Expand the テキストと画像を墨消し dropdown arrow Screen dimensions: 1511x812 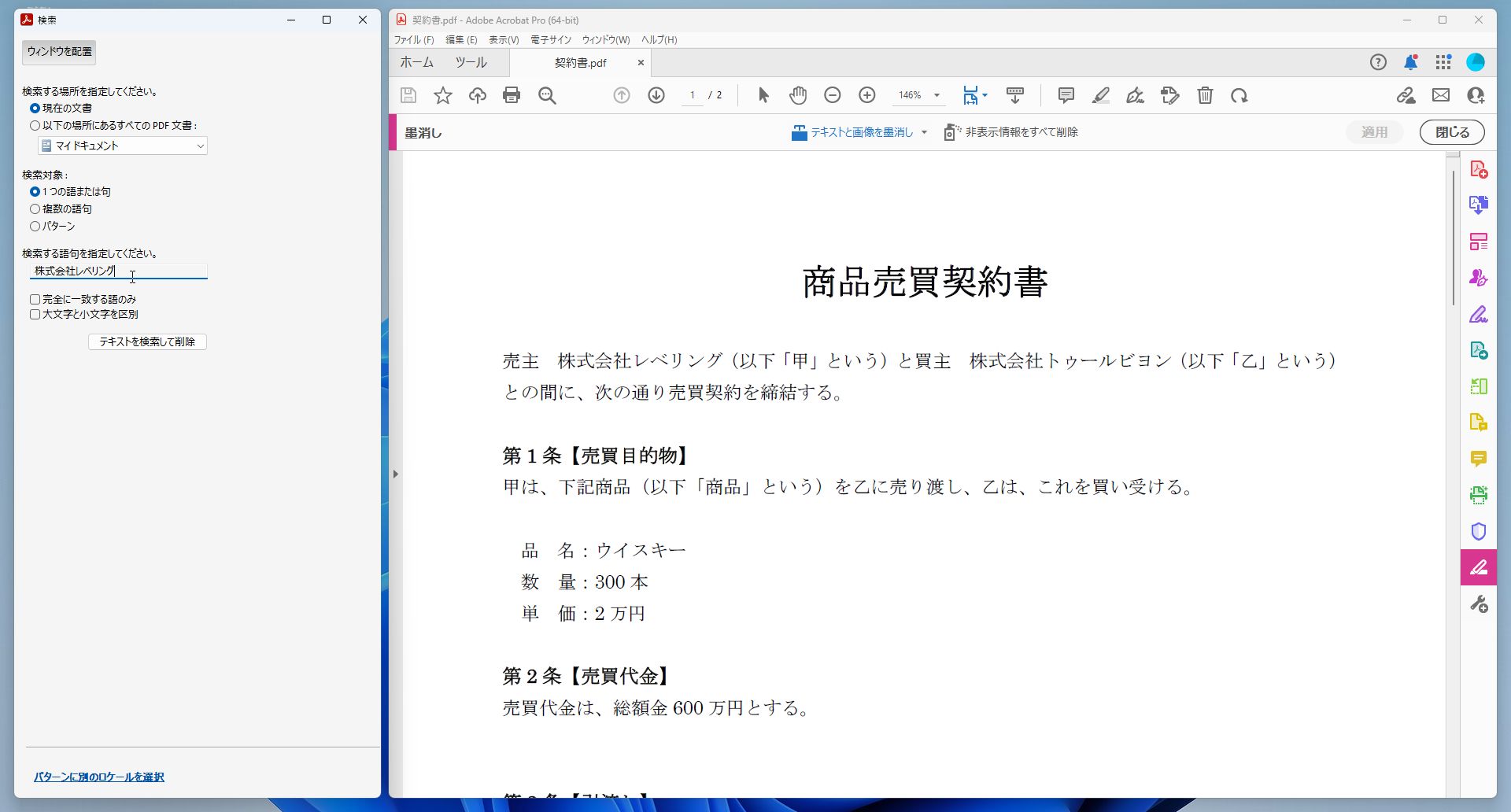point(923,132)
